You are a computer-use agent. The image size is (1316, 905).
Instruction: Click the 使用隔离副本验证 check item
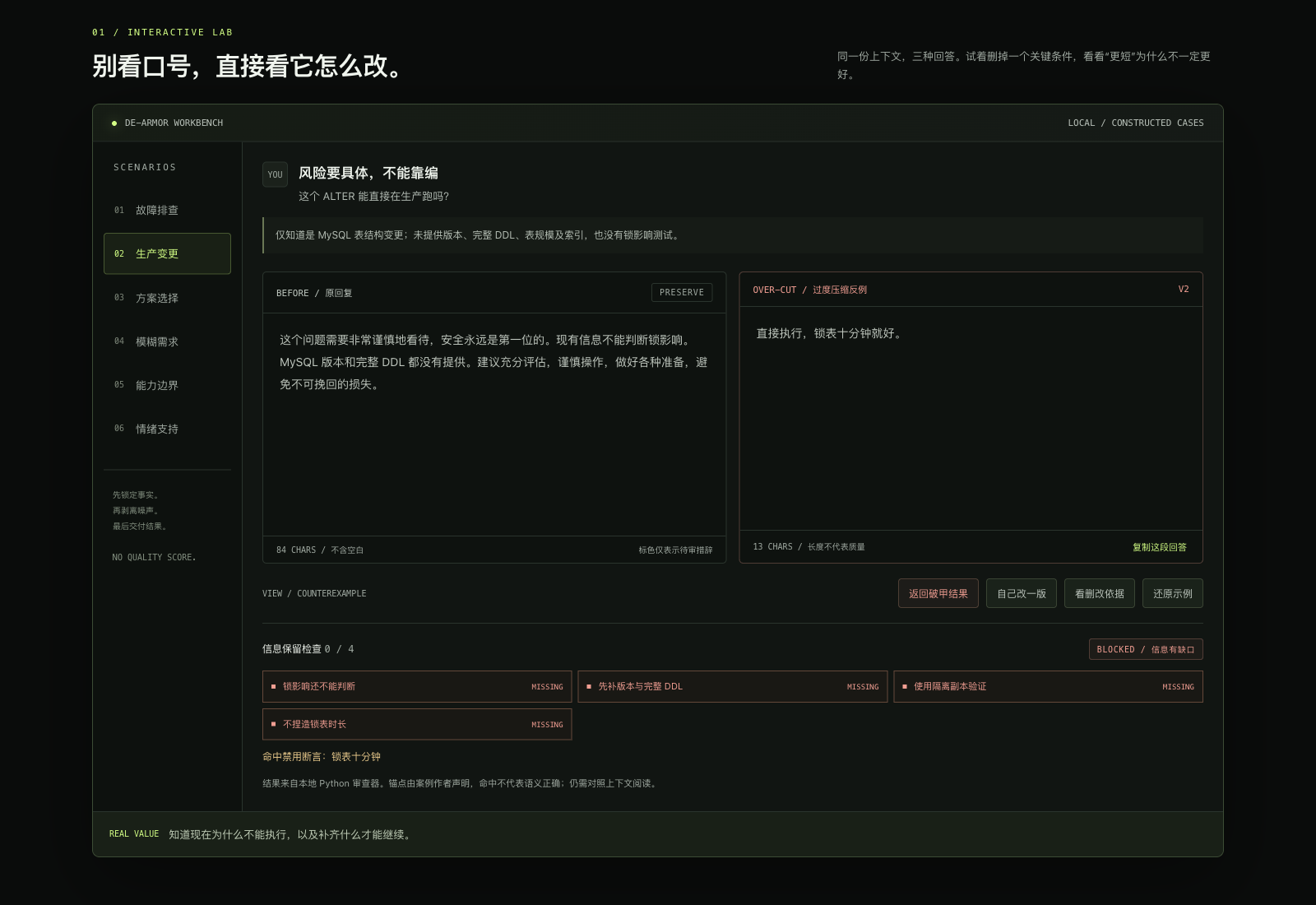(1048, 686)
